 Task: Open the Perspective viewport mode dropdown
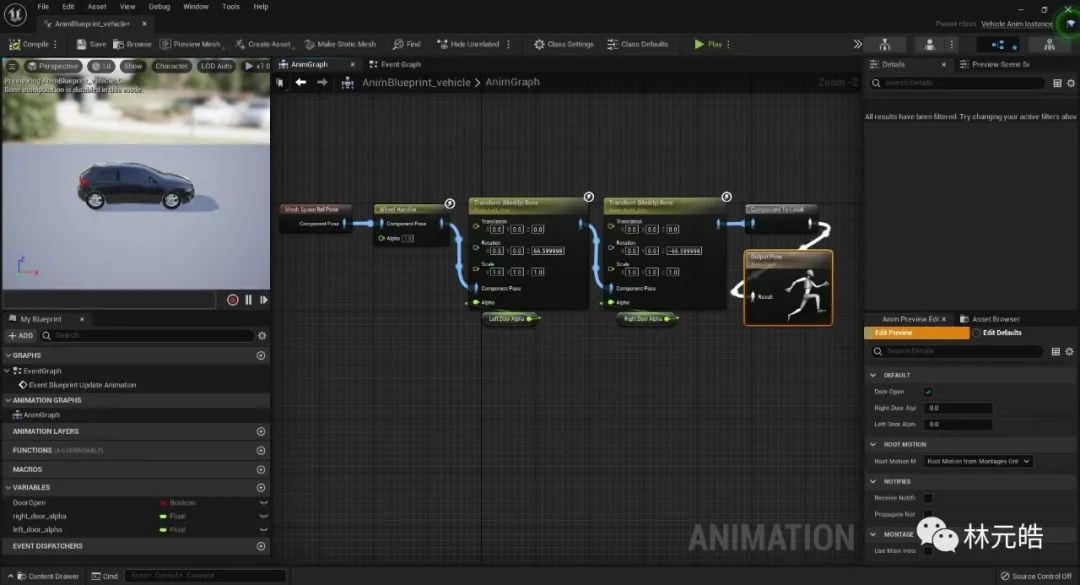click(x=54, y=66)
